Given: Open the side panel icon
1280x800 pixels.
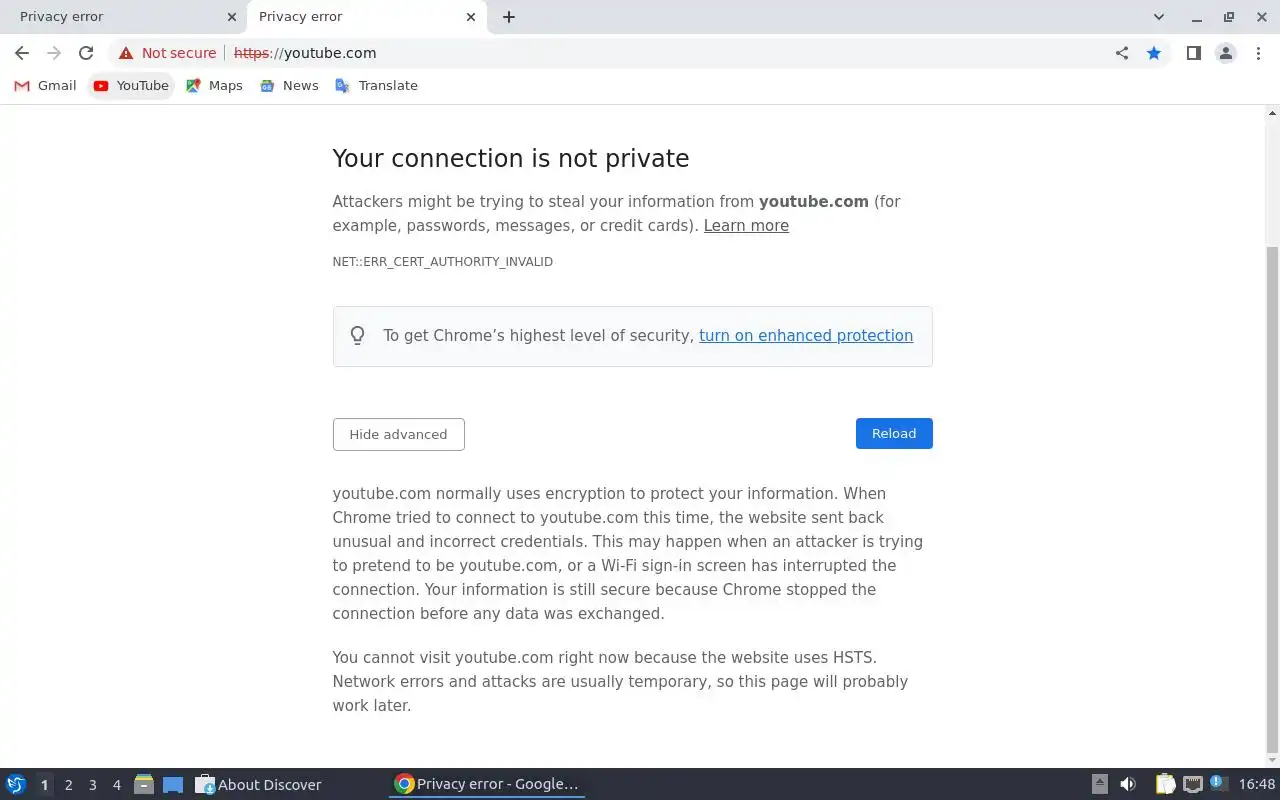Looking at the screenshot, I should point(1193,53).
